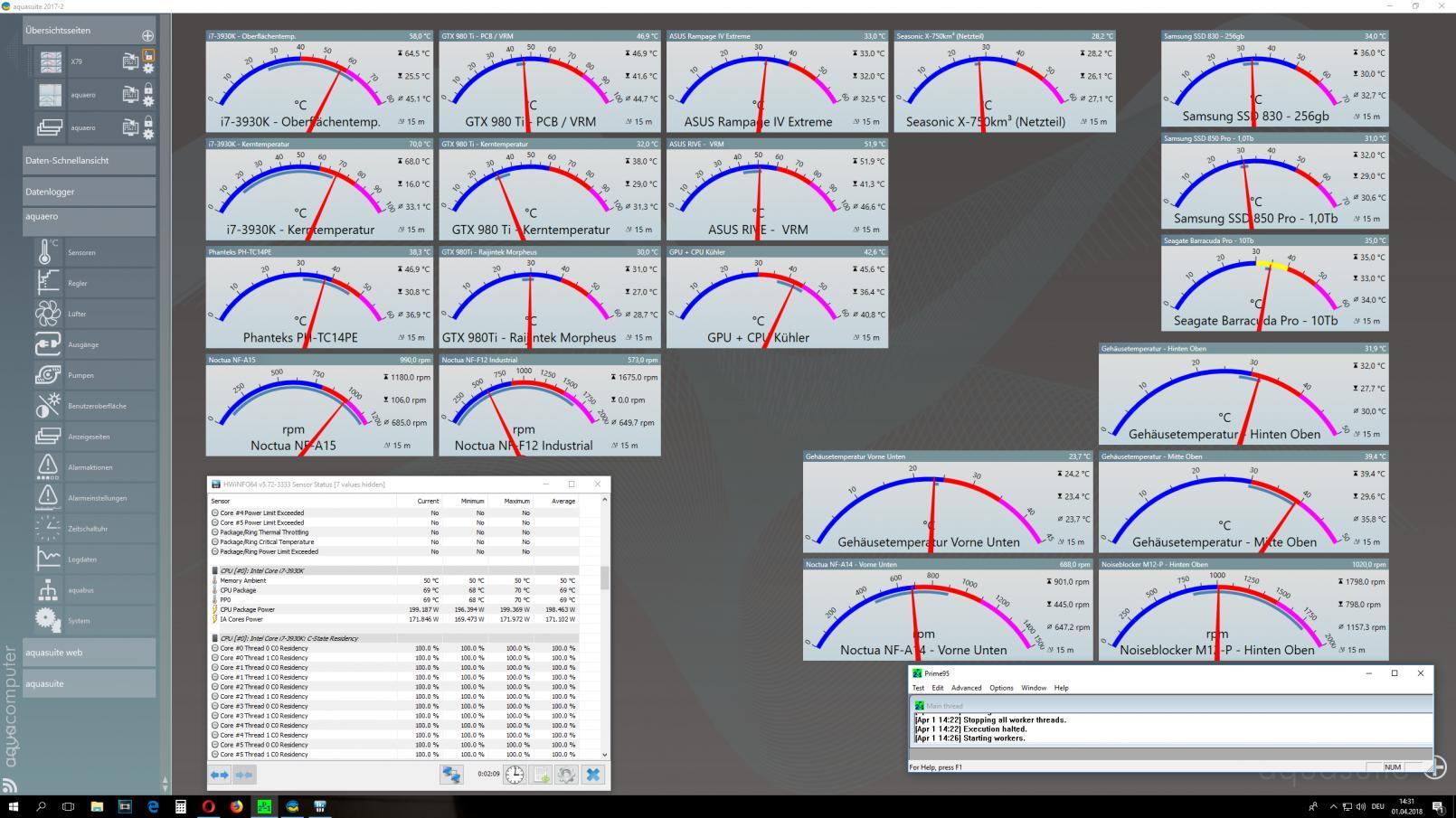Open Pumpen pump icon

[x=47, y=375]
